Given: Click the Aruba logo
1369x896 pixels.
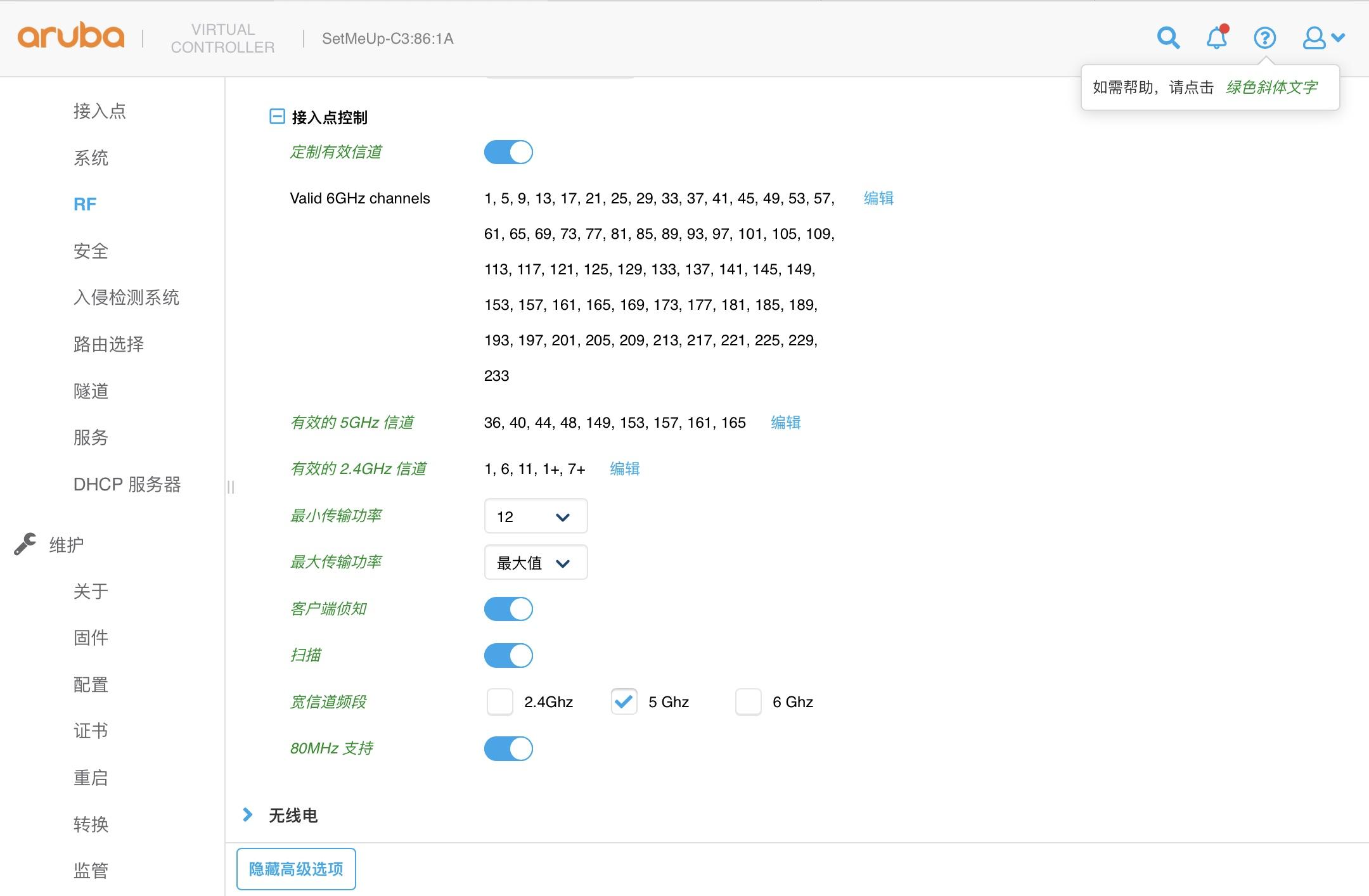Looking at the screenshot, I should pyautogui.click(x=71, y=36).
